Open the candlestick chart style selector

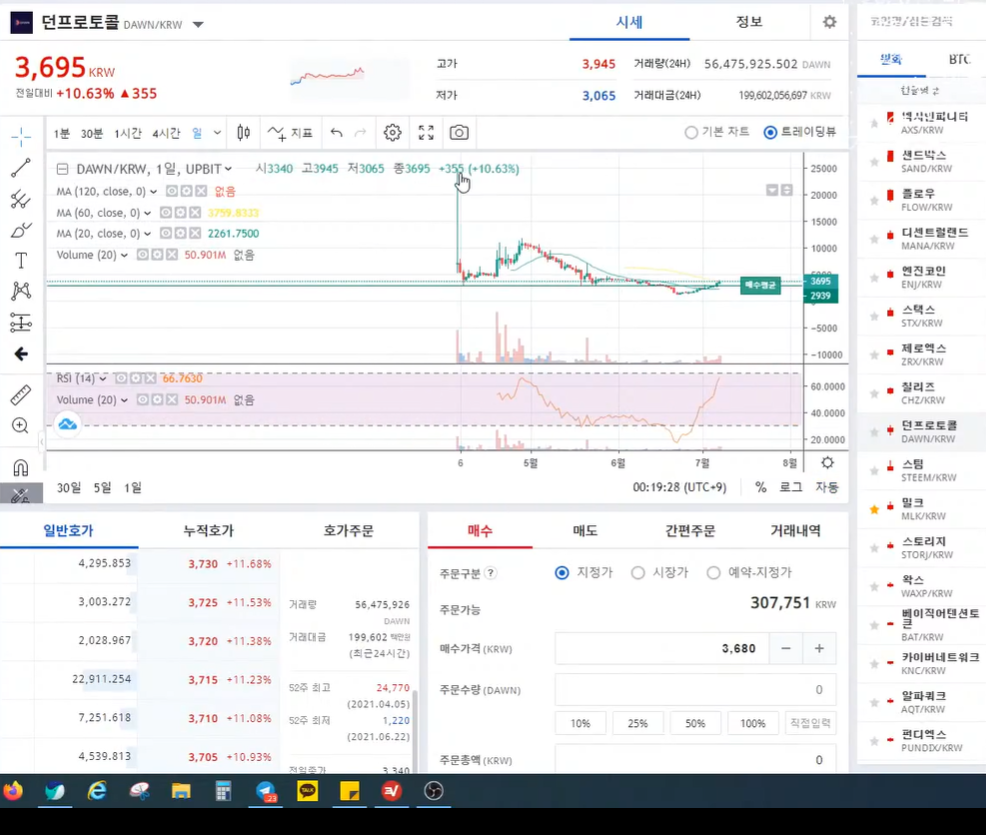[x=243, y=133]
